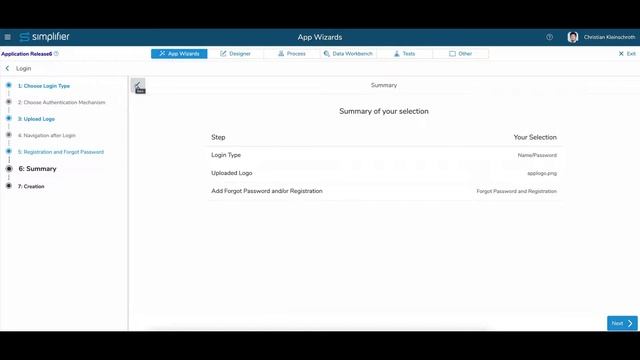
Task: Click the Step column header
Action: (x=218, y=137)
